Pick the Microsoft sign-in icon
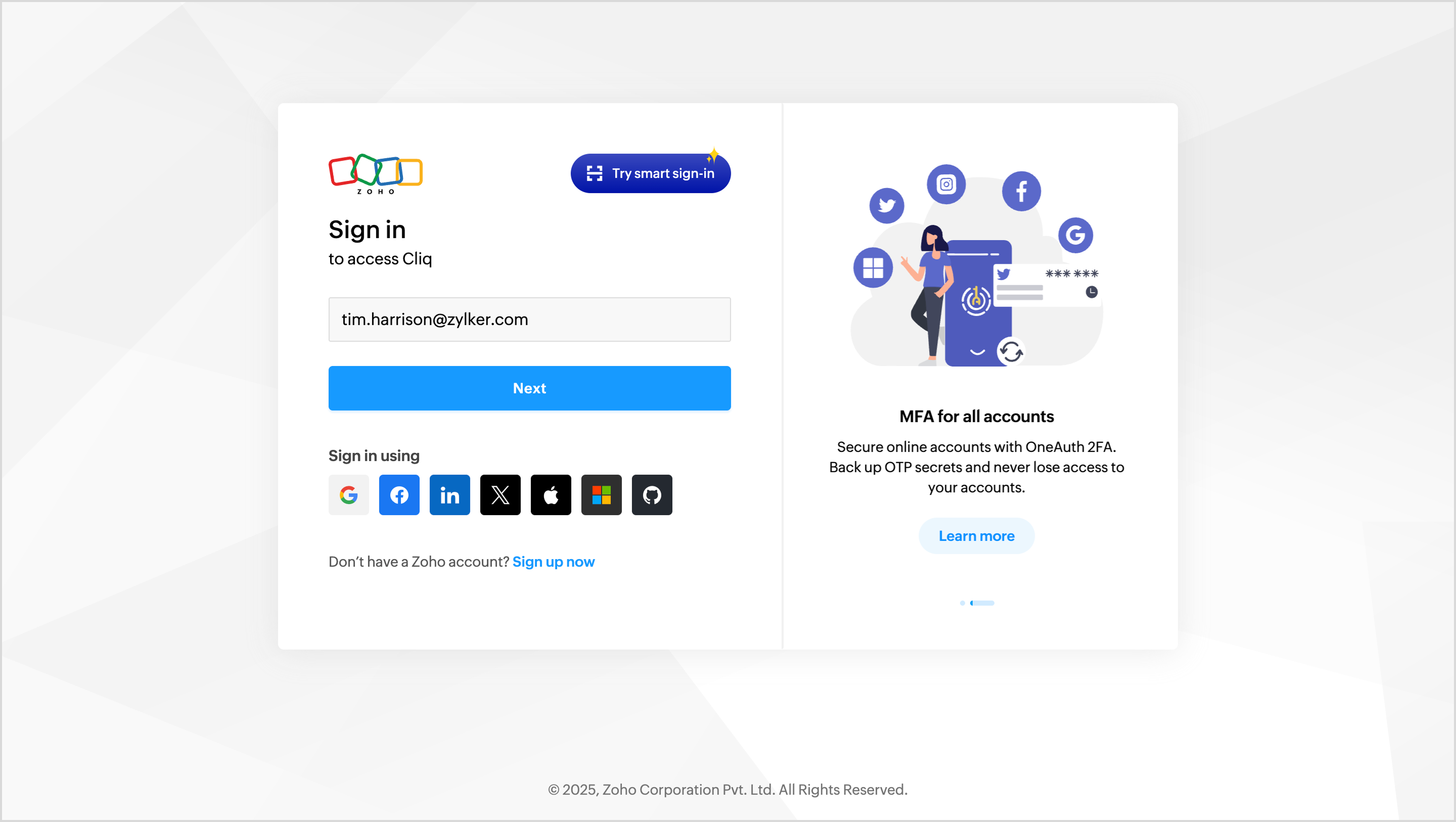Screen dimensions: 1456x822 click(602, 495)
